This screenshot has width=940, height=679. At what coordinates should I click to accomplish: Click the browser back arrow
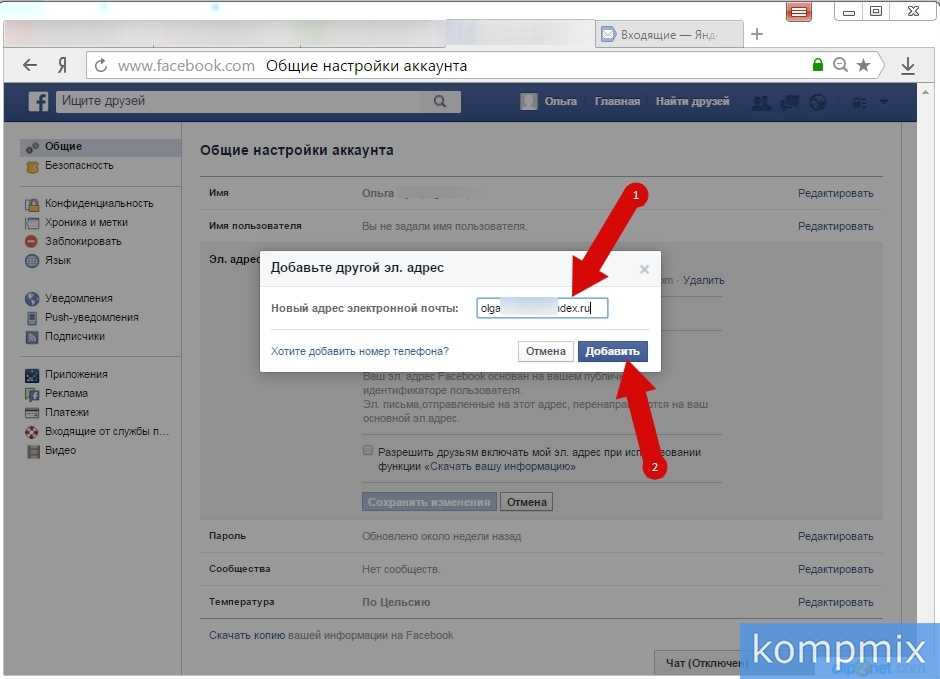(30, 66)
